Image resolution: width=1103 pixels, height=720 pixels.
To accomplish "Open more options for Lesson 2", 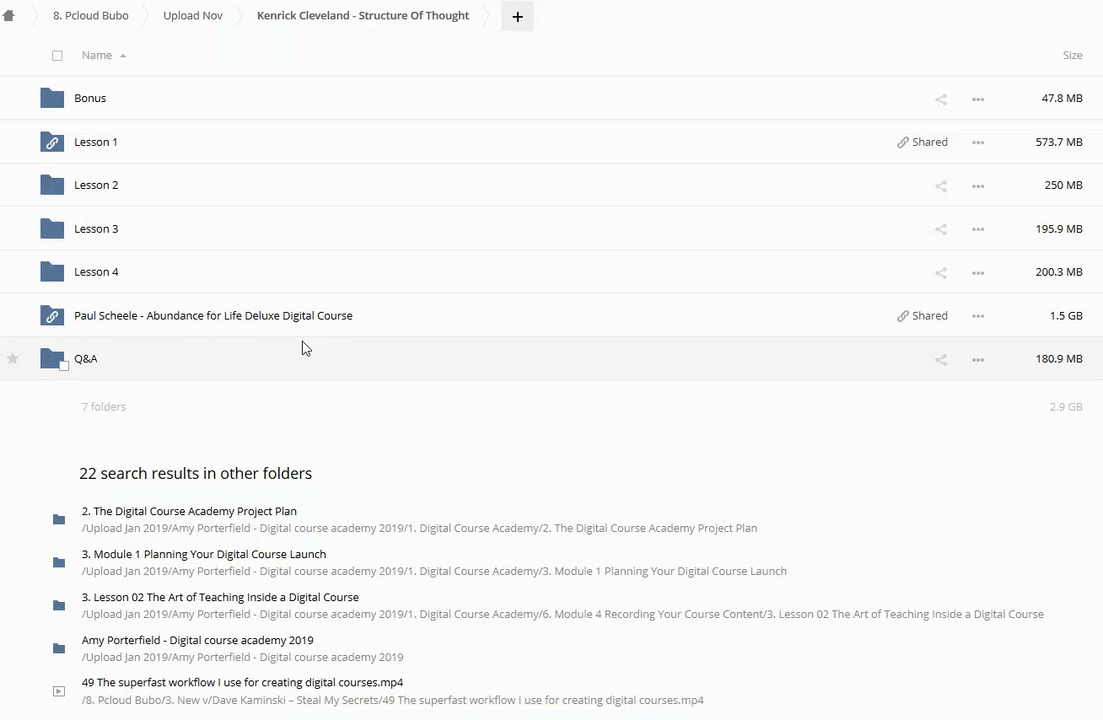I will point(977,186).
